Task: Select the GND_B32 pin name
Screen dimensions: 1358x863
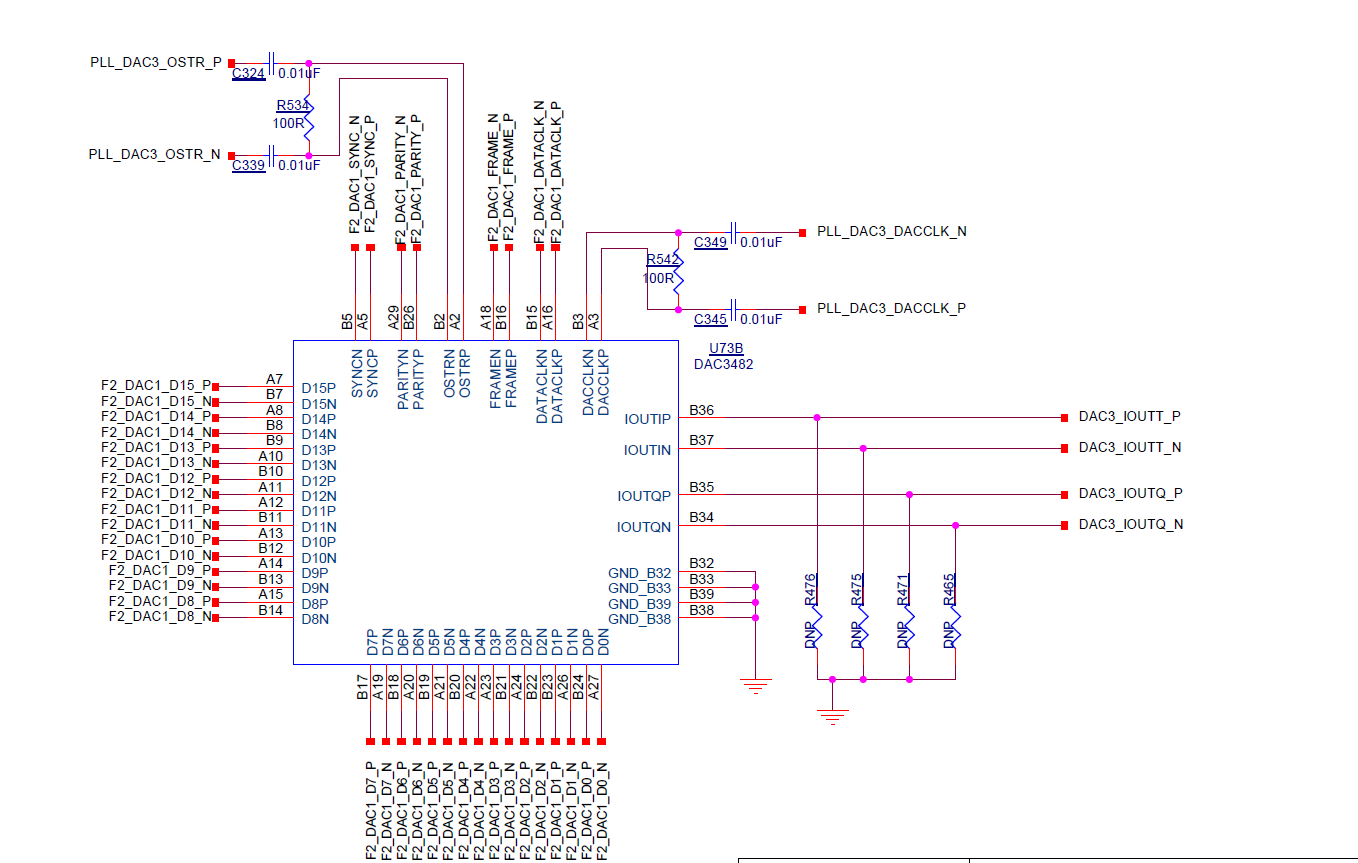Action: coord(640,573)
